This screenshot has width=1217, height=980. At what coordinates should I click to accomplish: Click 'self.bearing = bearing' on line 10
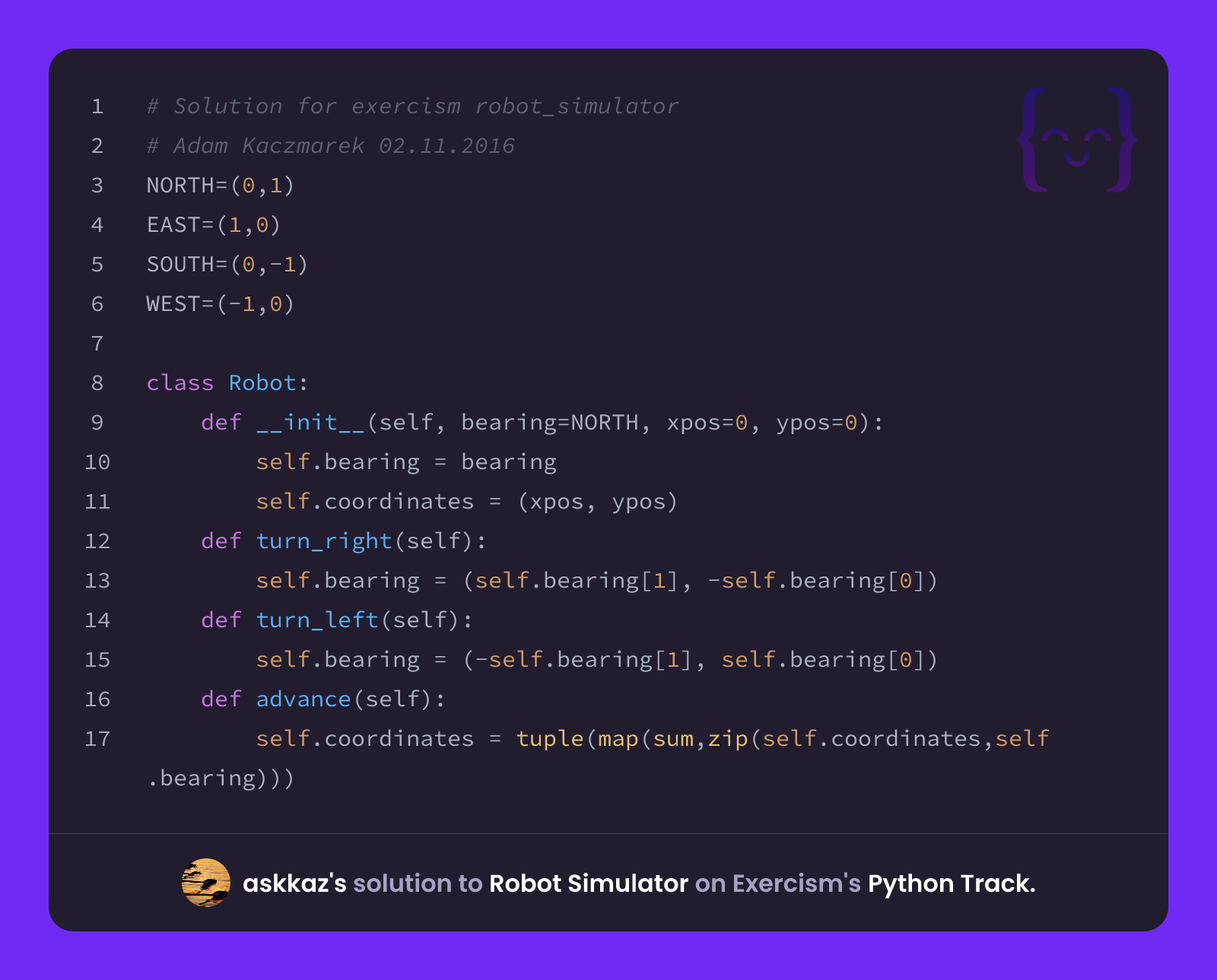pos(406,462)
